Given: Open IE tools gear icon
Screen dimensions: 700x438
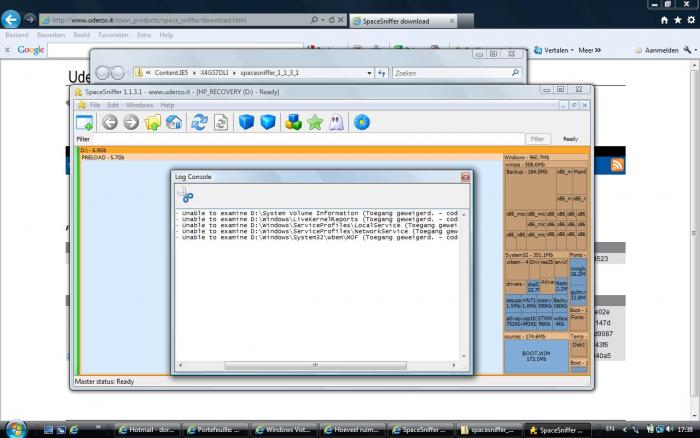Looking at the screenshot, I should pyautogui.click(x=691, y=20).
